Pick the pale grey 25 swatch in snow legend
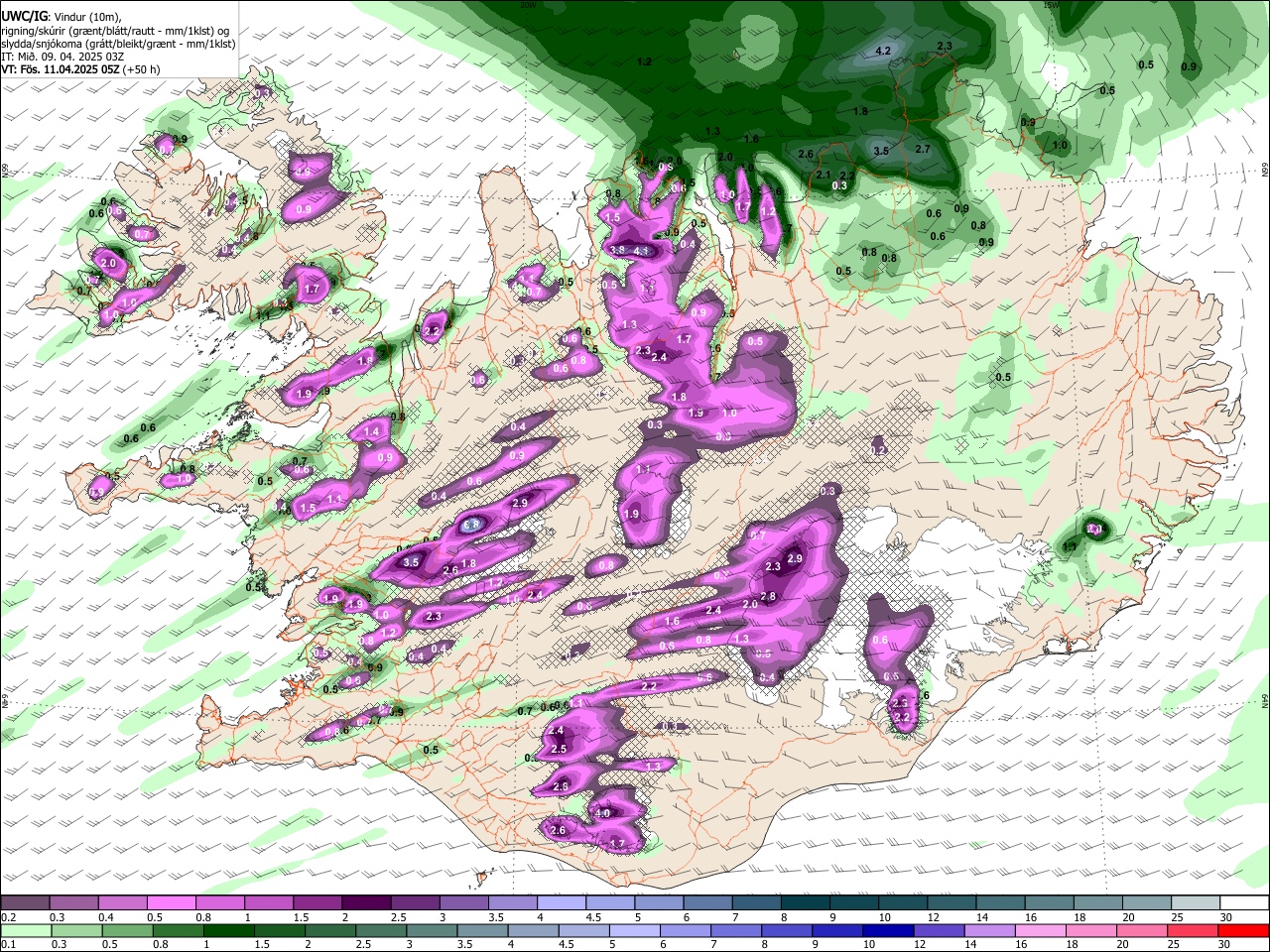Screen dimensions: 1270x952 tap(1196, 903)
